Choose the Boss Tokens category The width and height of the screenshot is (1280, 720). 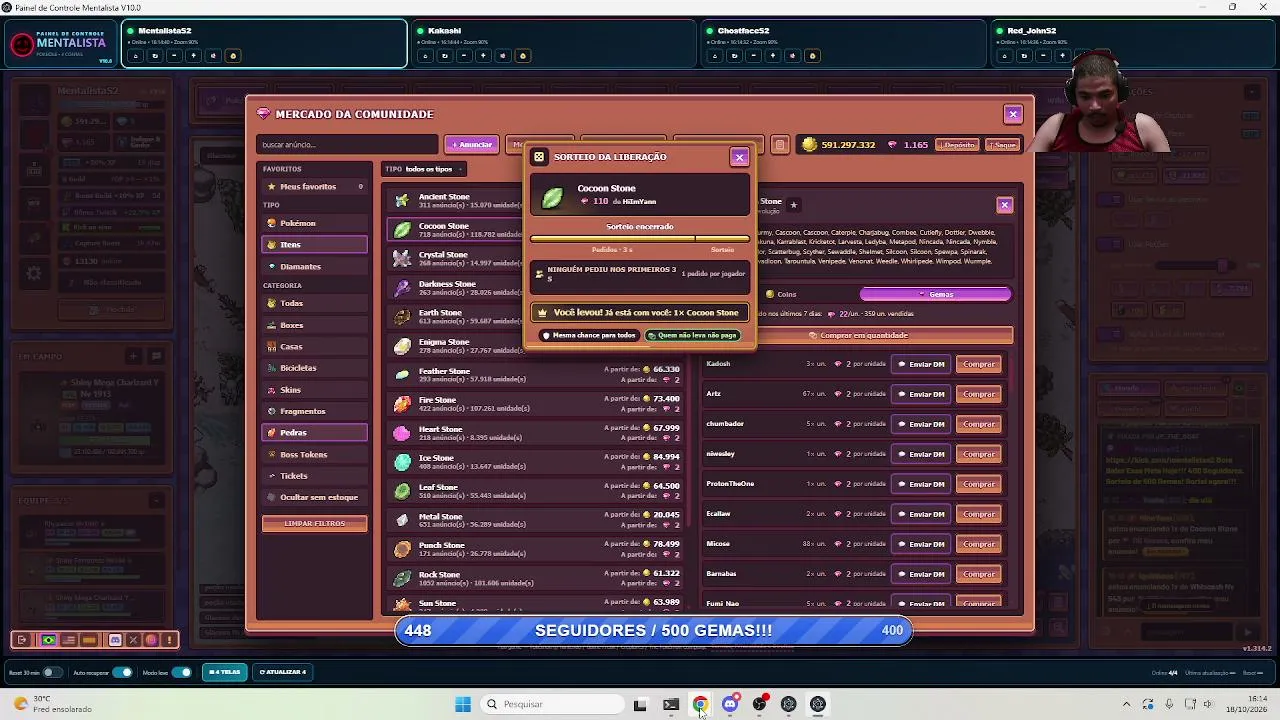click(314, 454)
